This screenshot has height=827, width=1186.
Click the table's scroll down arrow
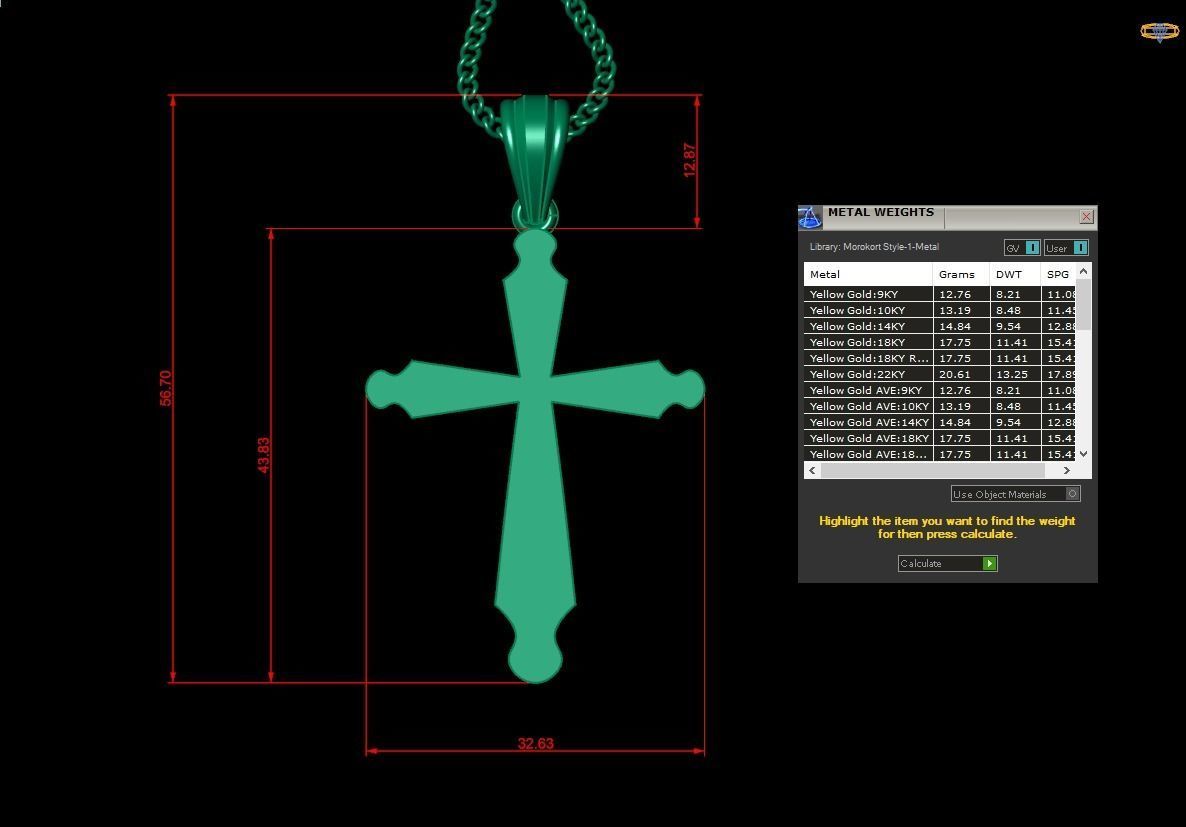[x=1083, y=453]
